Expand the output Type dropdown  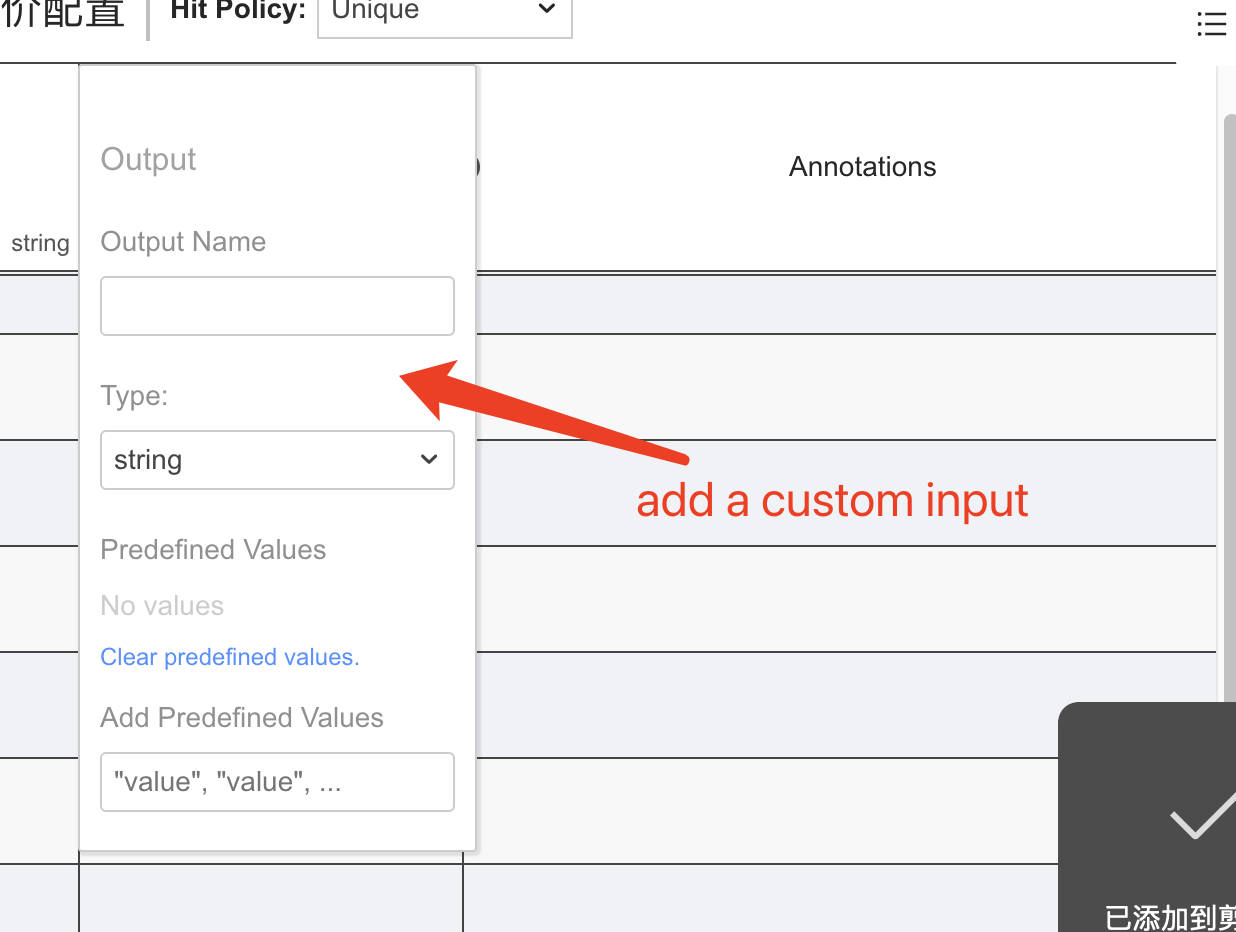(x=277, y=460)
